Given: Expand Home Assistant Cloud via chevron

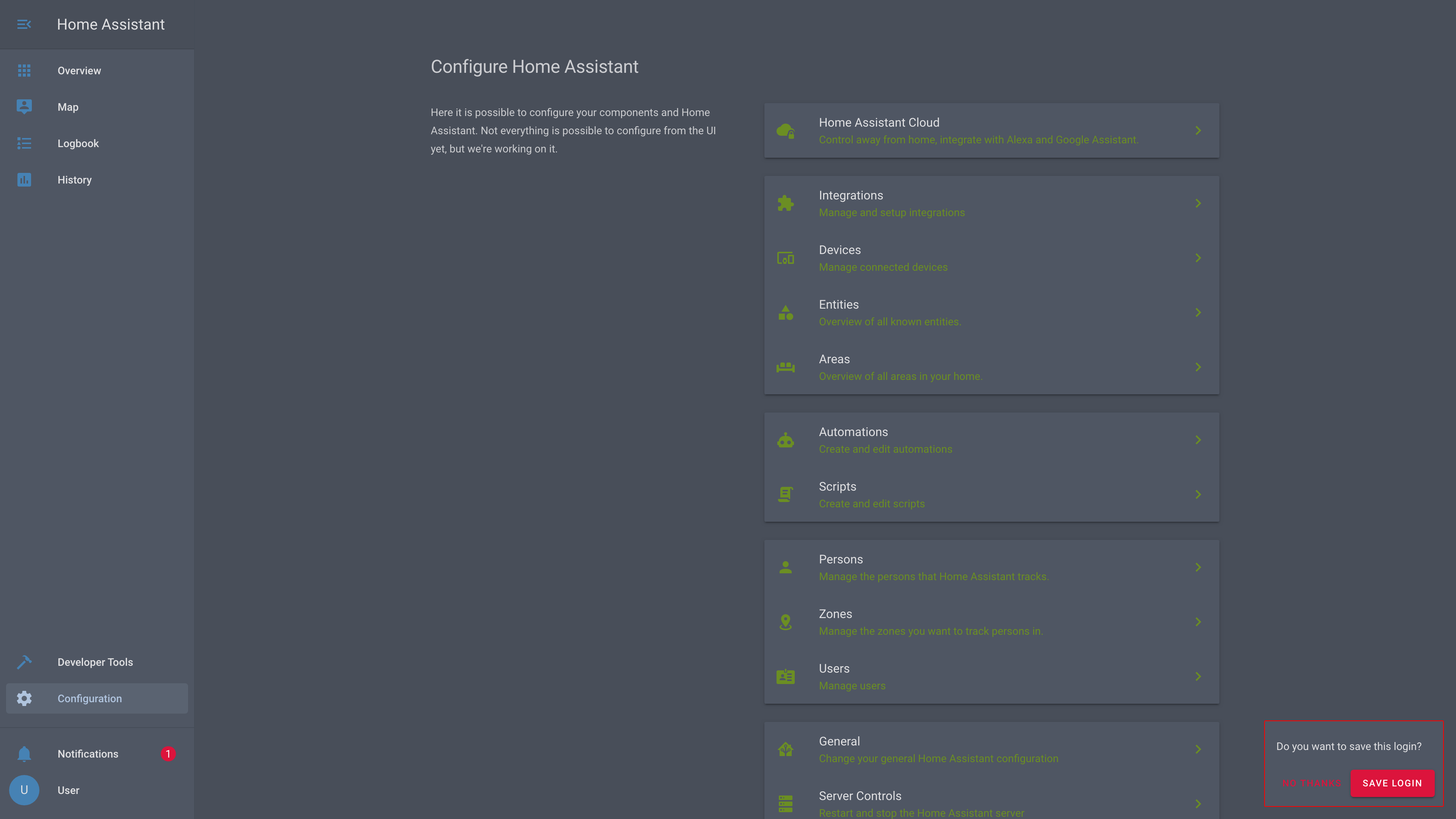Looking at the screenshot, I should [1198, 130].
